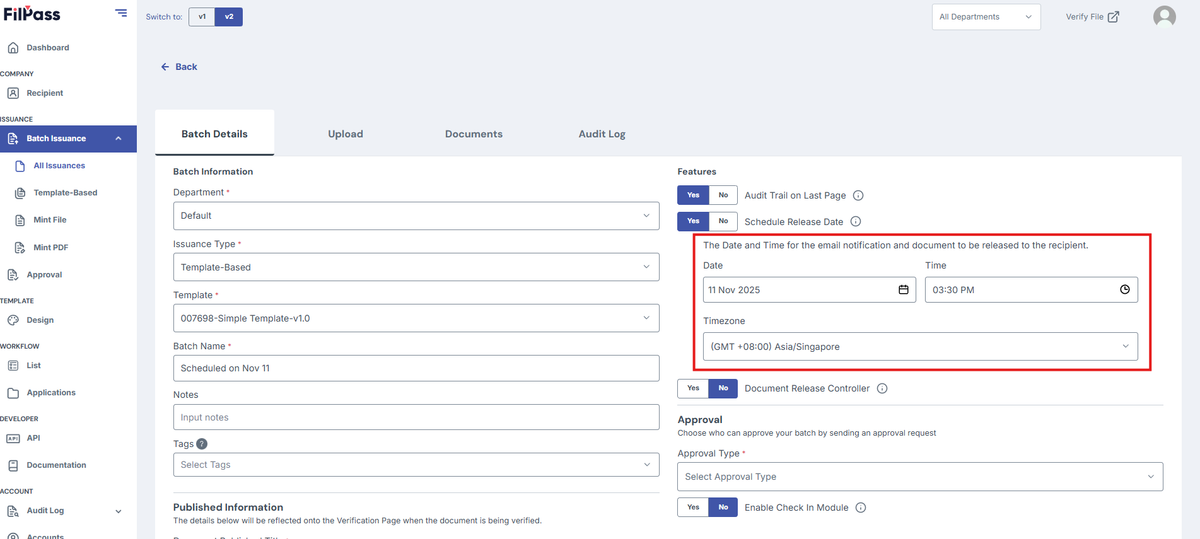Switch to the Upload tab
The height and width of the screenshot is (539, 1200).
click(x=345, y=134)
